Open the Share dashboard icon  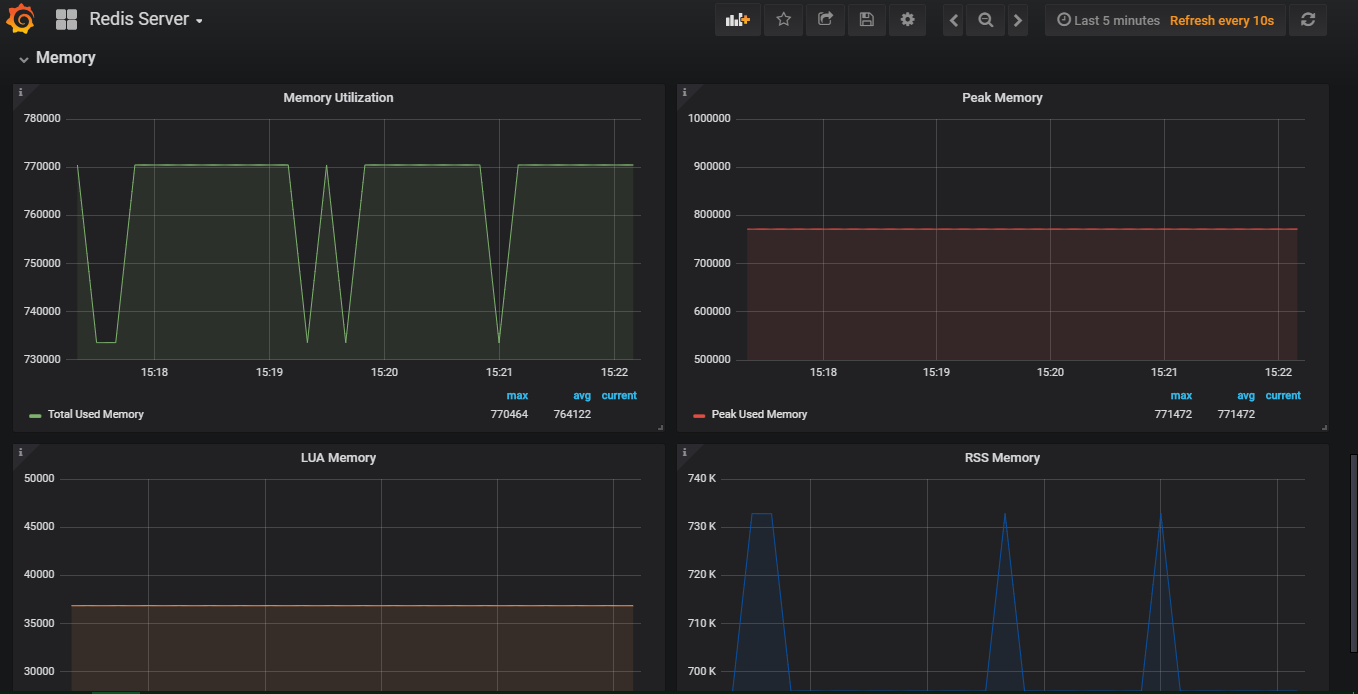click(825, 20)
